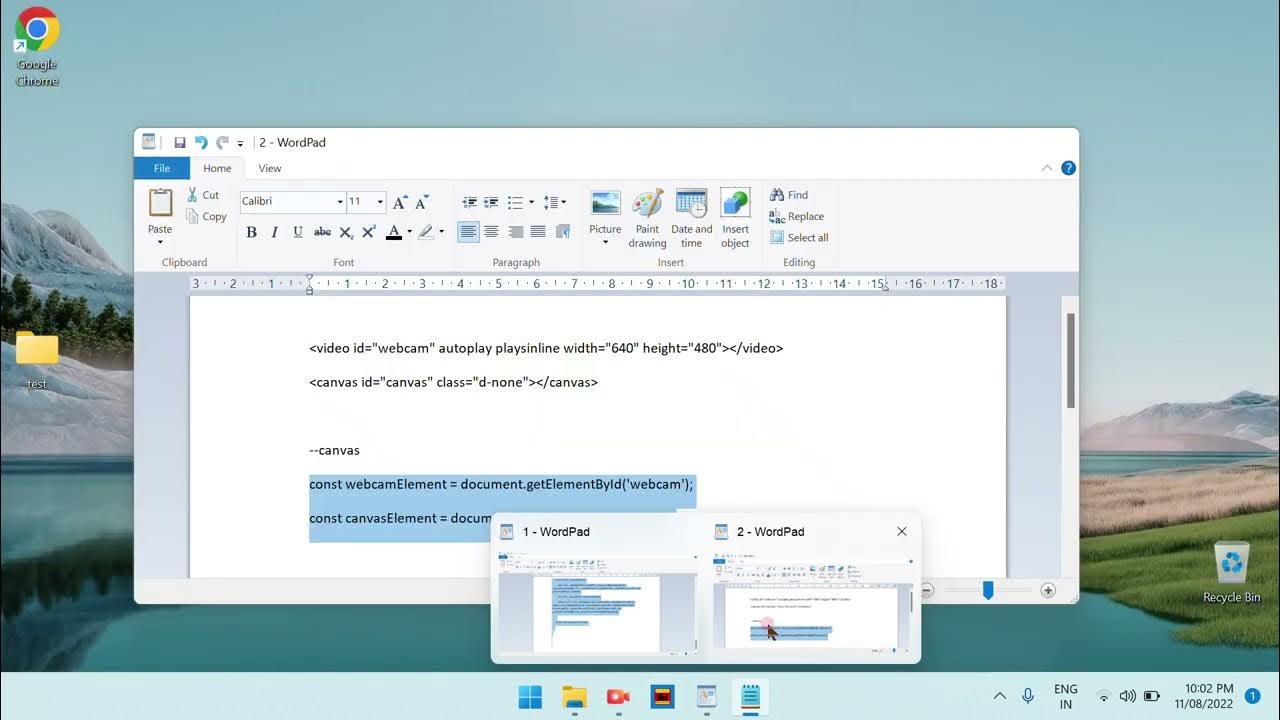1280x720 pixels.
Task: Apply subscript formatting
Action: (x=346, y=232)
